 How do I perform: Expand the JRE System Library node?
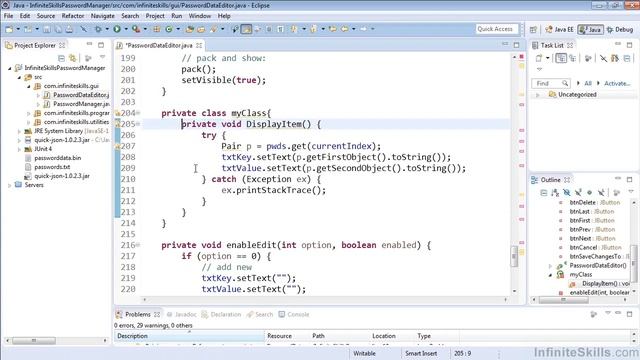19,131
